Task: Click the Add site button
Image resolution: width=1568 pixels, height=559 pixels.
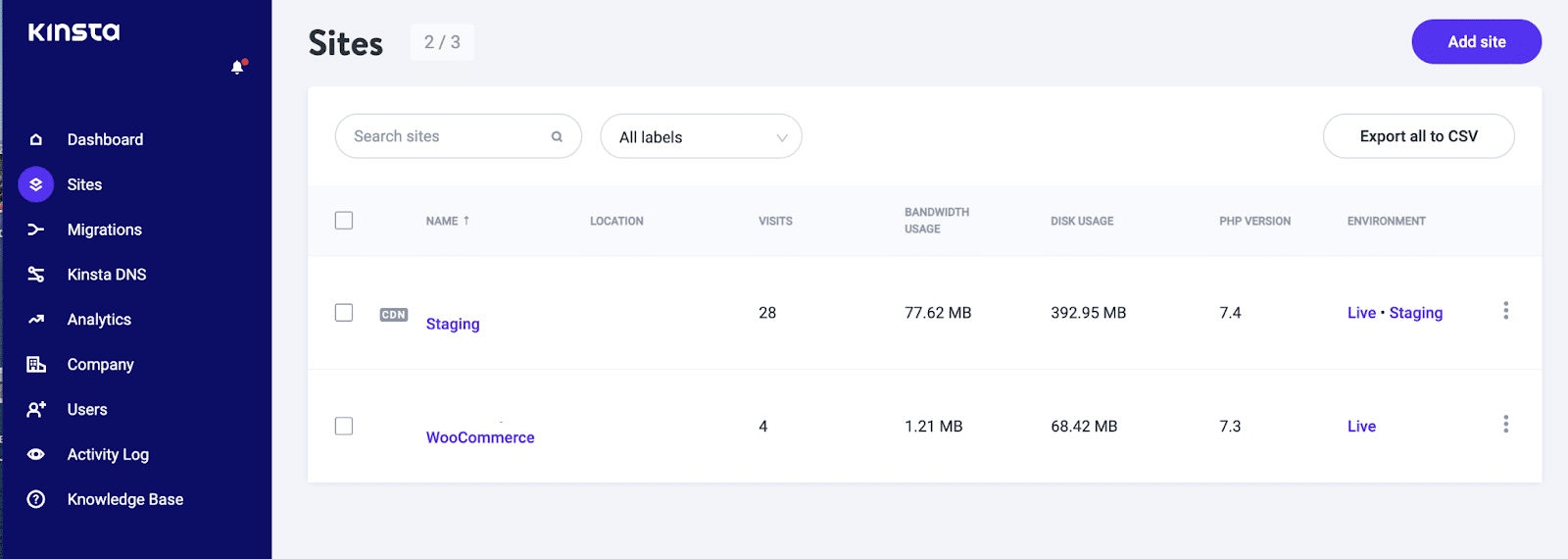Action: [x=1476, y=42]
